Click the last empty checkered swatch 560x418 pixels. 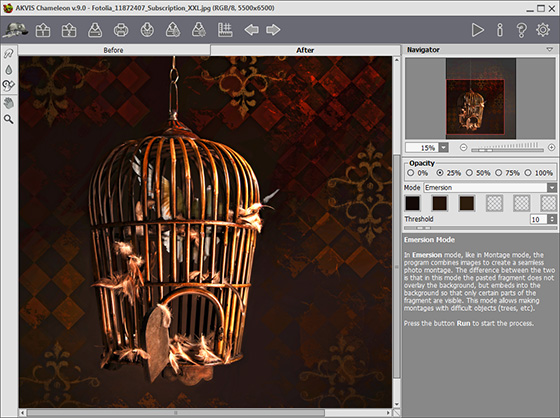pos(549,203)
